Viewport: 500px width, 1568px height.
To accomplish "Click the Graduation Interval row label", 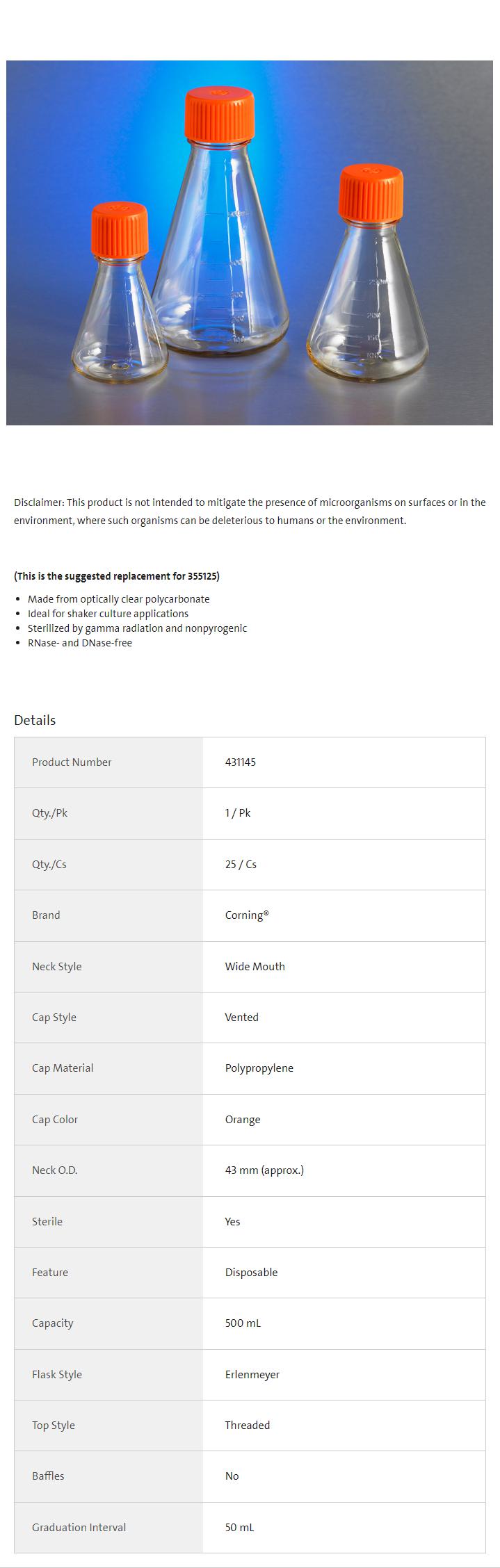I will click(x=79, y=1528).
